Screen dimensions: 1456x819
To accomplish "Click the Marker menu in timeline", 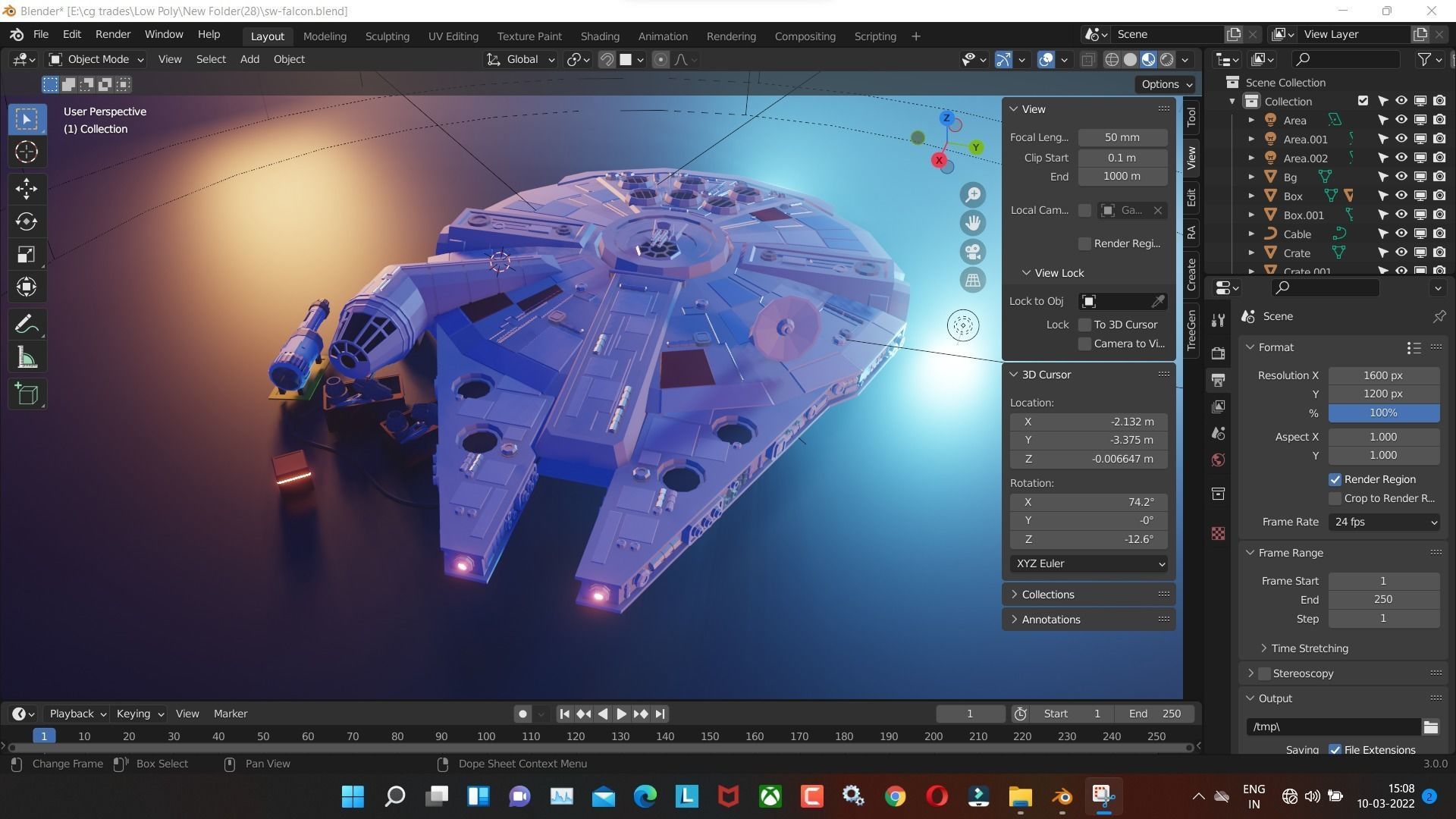I will click(231, 714).
